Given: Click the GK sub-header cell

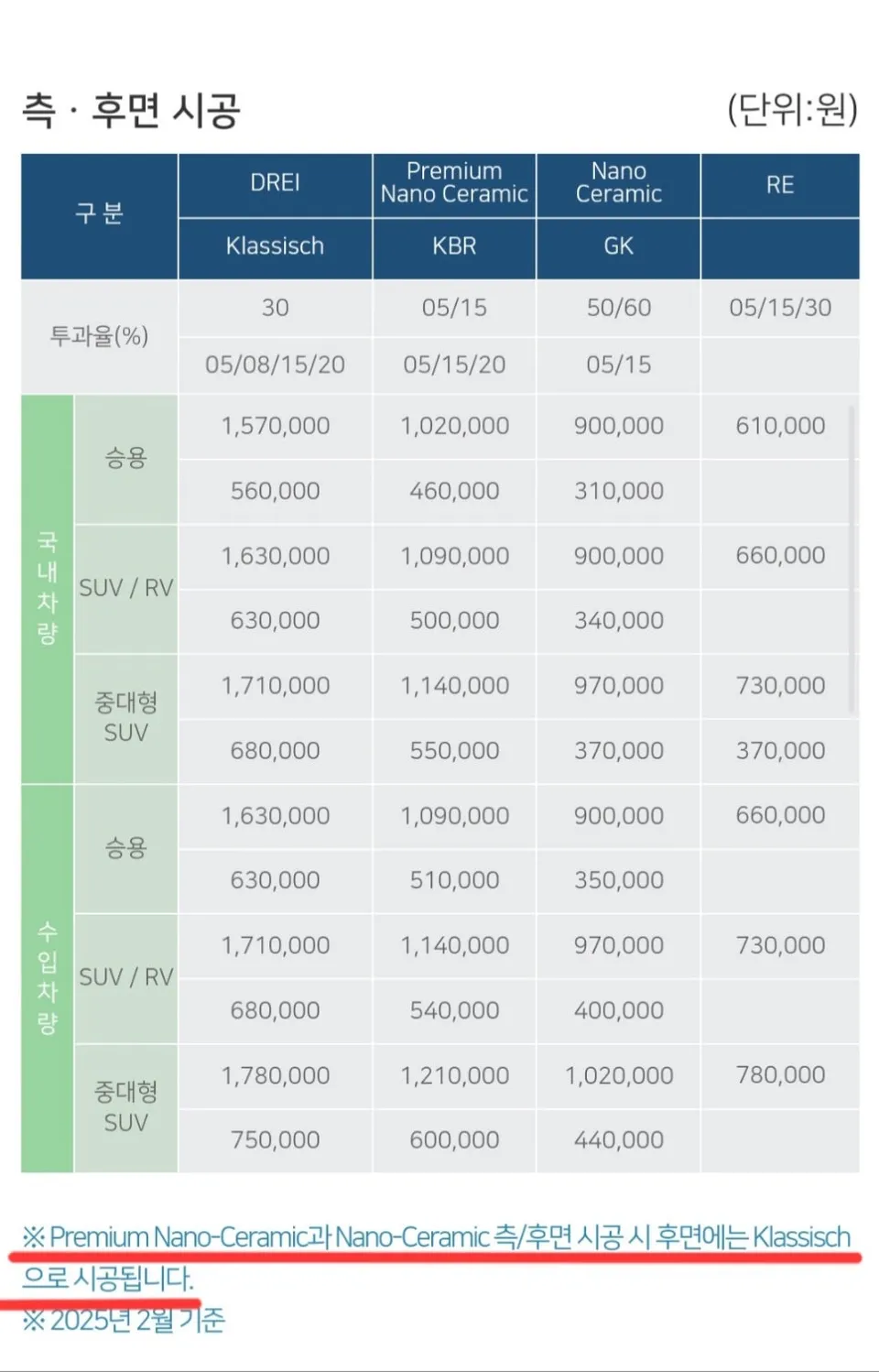Looking at the screenshot, I should coord(619,247).
